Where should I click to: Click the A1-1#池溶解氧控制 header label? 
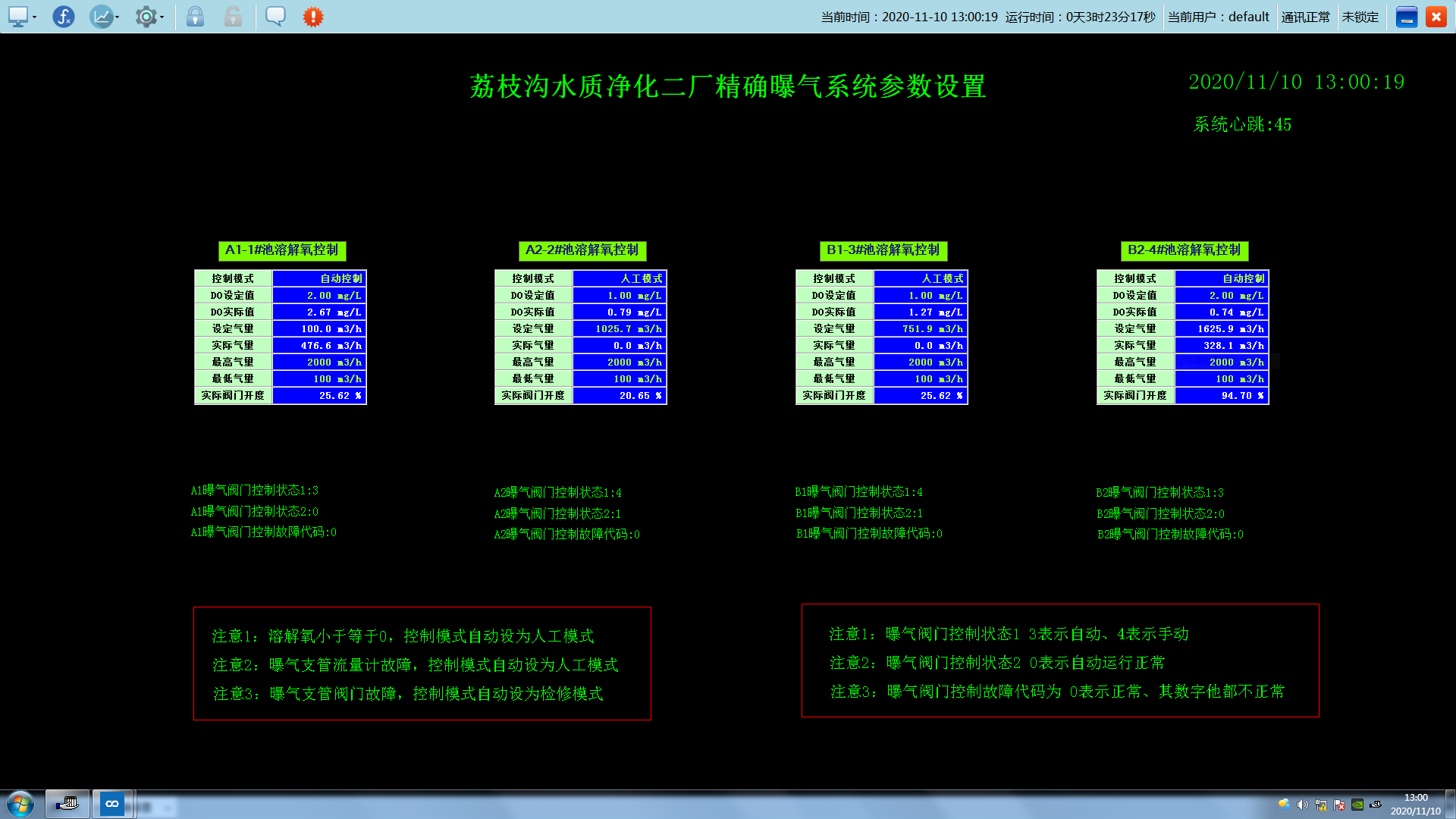click(282, 250)
